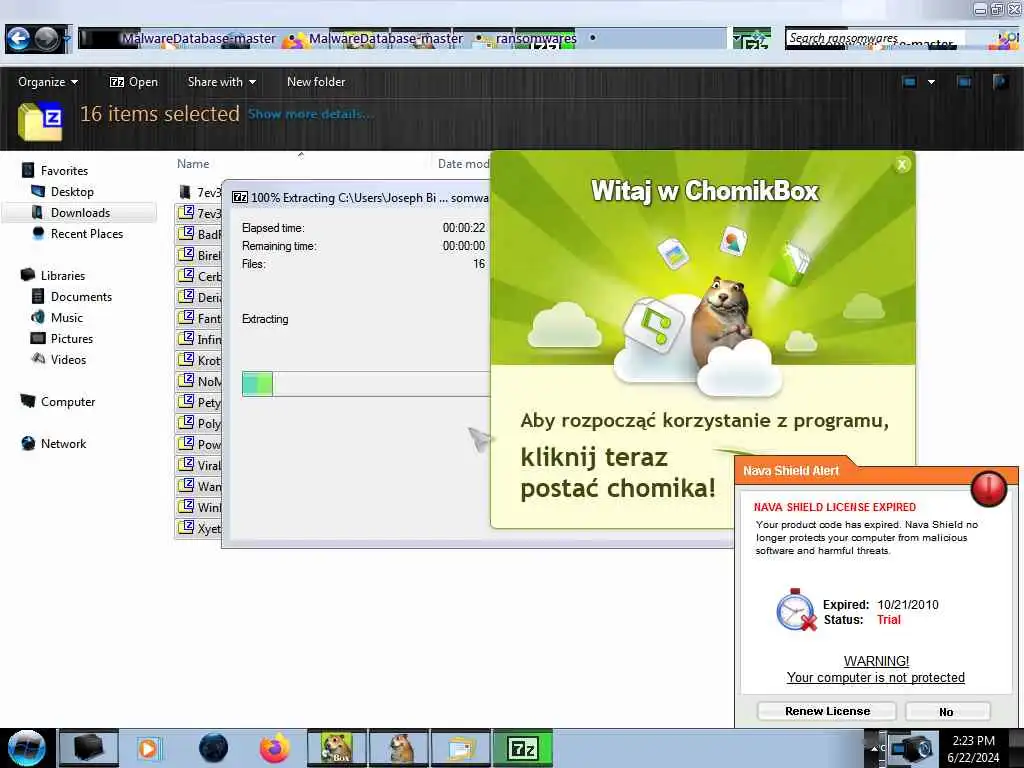Select the Pety archive file icon

186,402
